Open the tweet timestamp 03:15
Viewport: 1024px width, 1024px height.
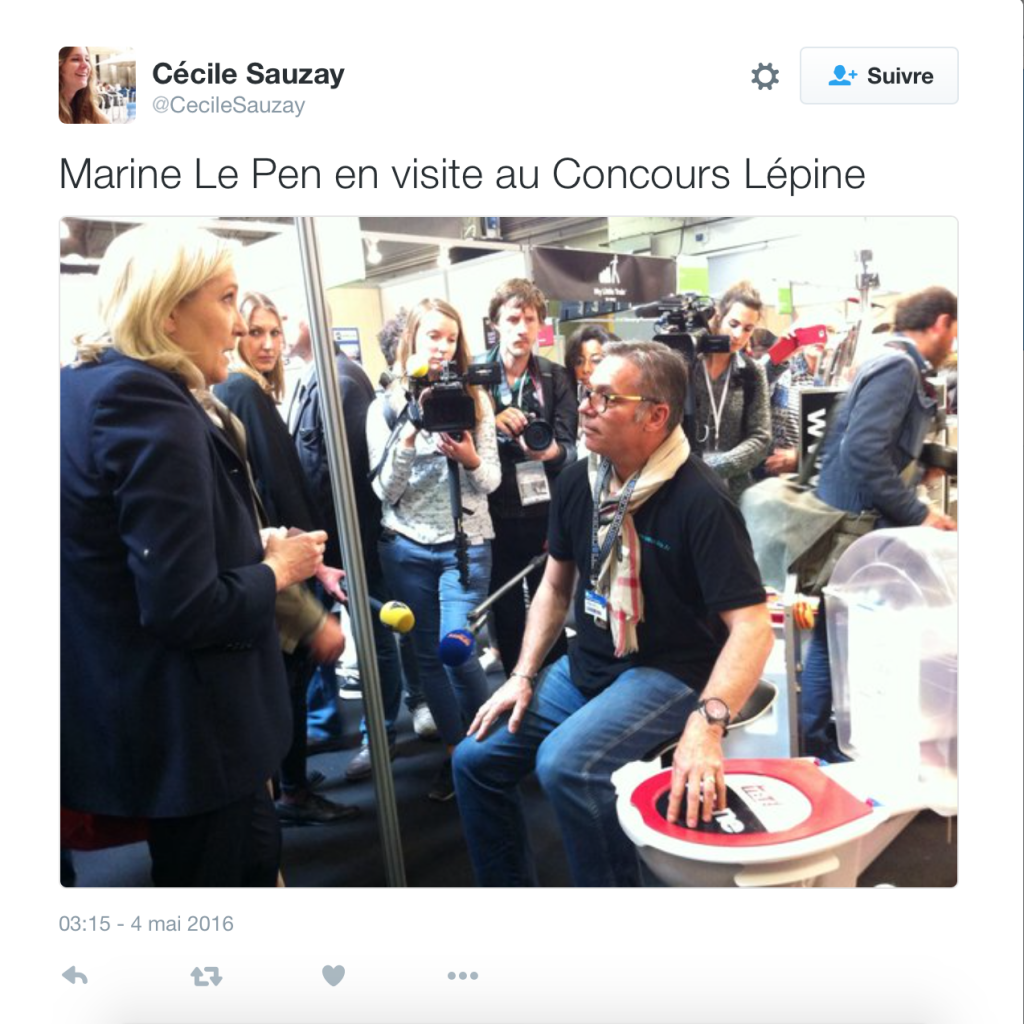85,923
